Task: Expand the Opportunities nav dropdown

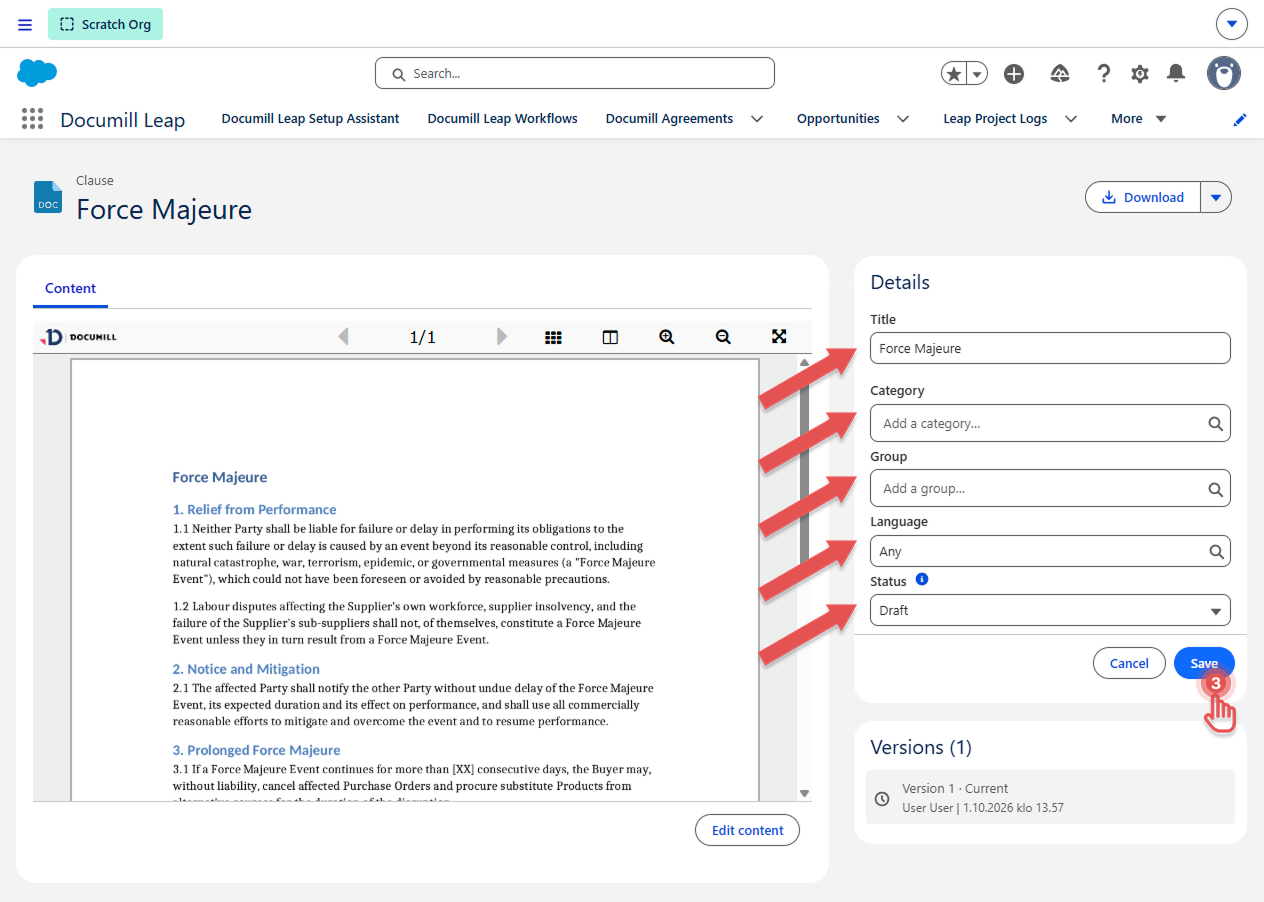Action: coord(903,119)
